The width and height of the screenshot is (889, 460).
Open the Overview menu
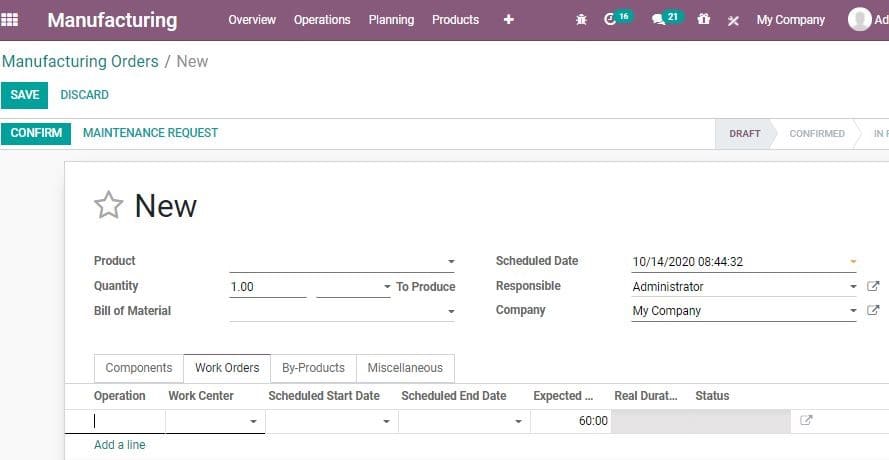[252, 20]
